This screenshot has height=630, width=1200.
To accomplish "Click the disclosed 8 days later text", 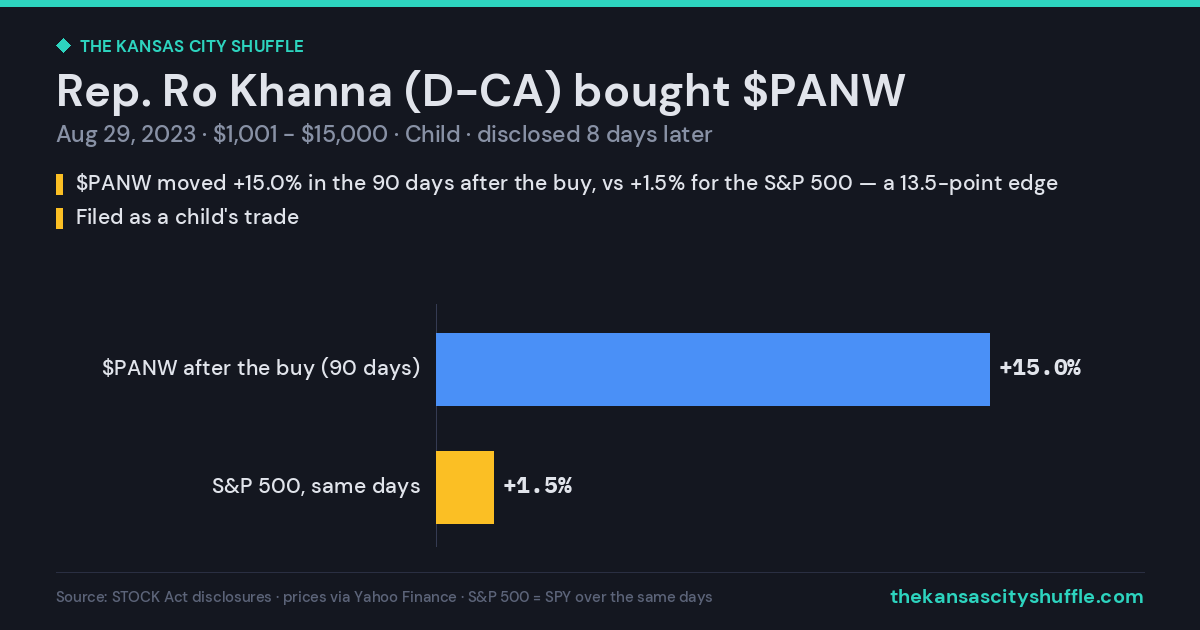I will tap(594, 135).
